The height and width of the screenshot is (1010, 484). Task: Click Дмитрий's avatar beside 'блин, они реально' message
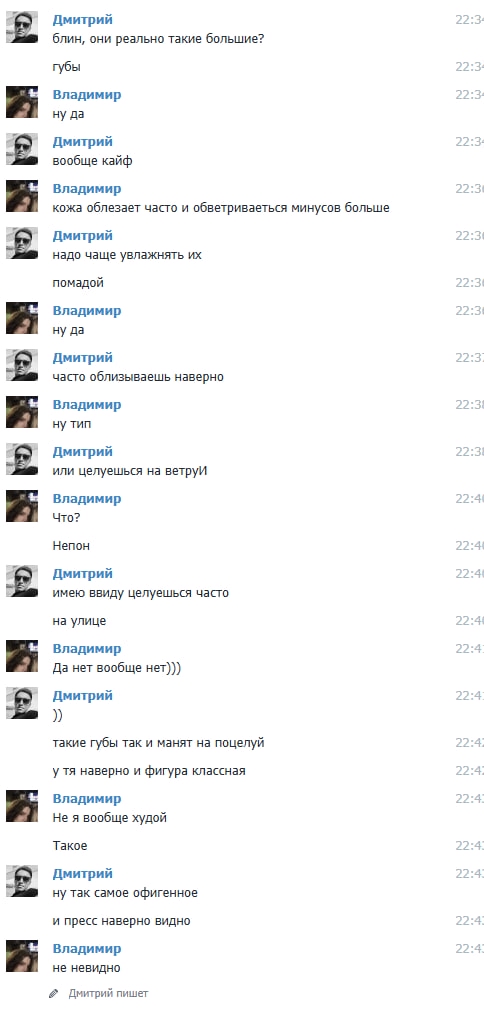22,27
